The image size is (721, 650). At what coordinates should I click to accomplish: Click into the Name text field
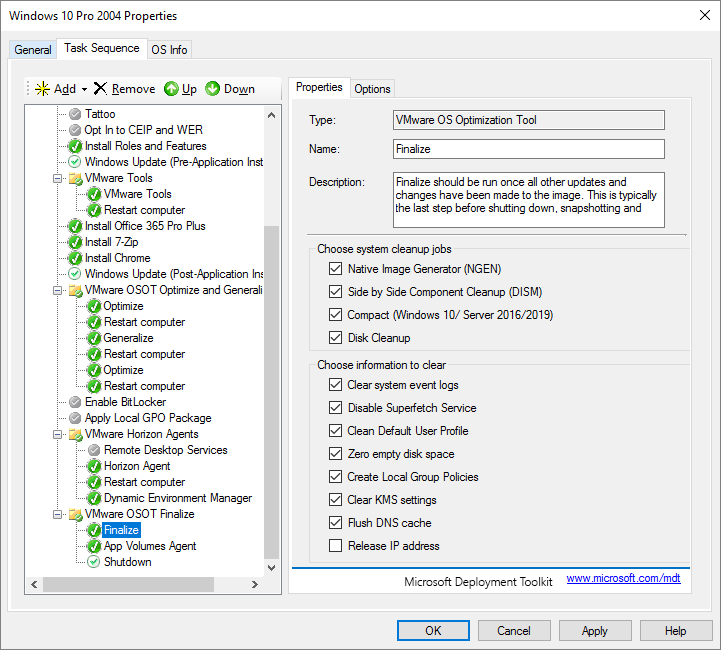pos(529,149)
